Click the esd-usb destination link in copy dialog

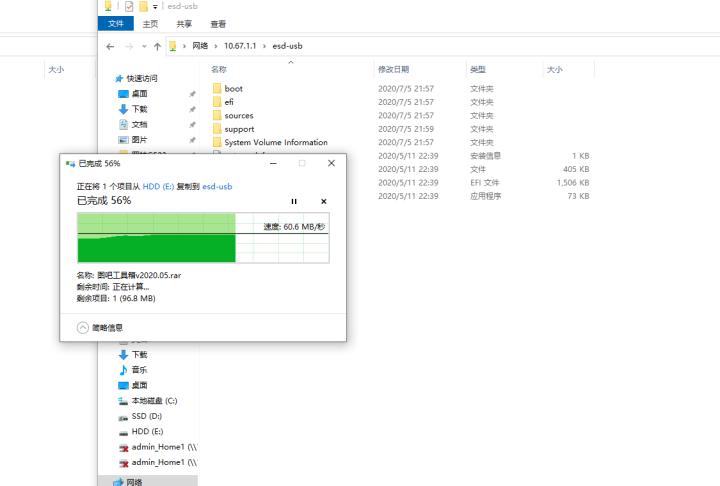[x=217, y=186]
